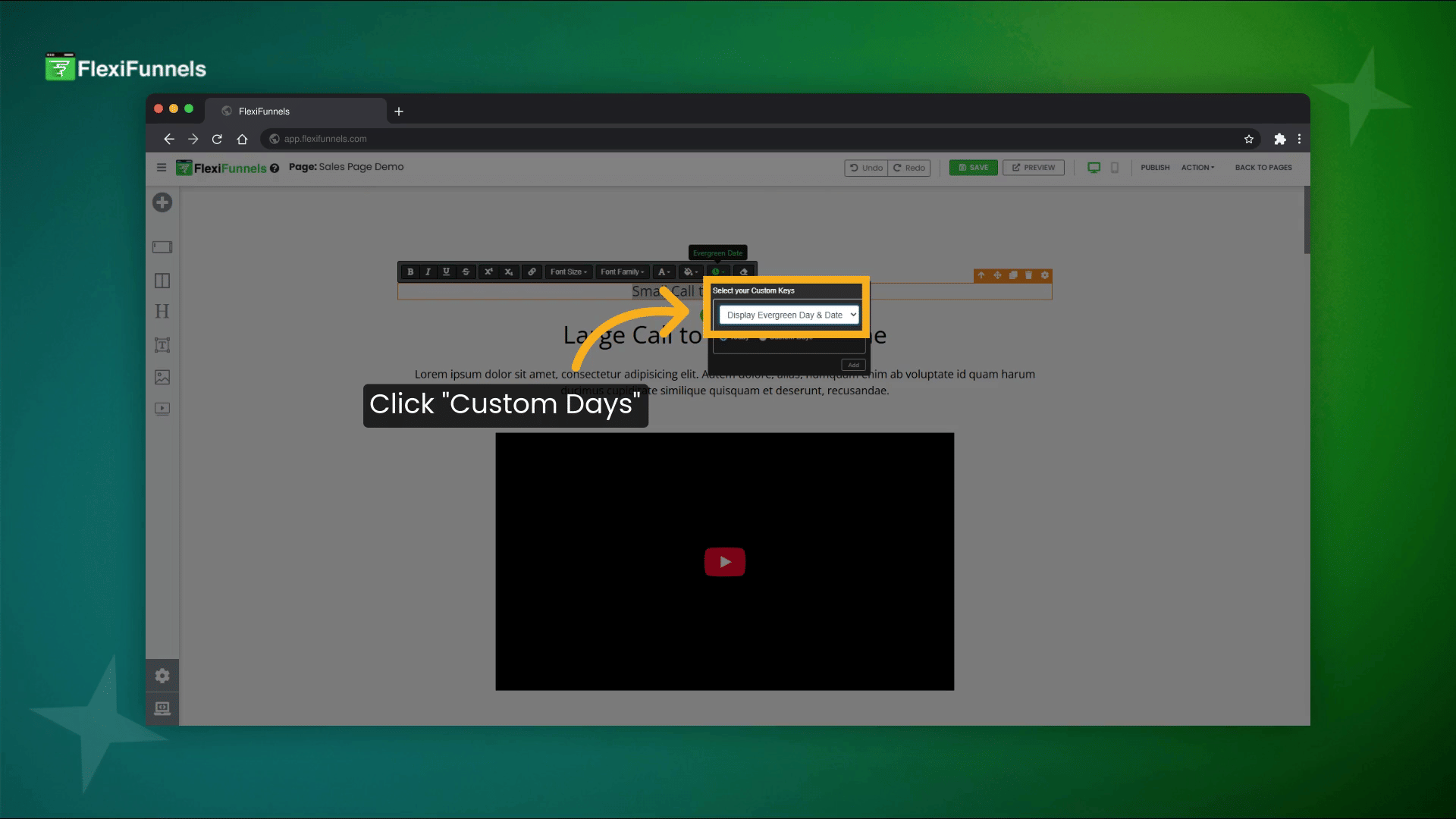
Task: Toggle underline formatting in text toolbar
Action: coord(446,271)
